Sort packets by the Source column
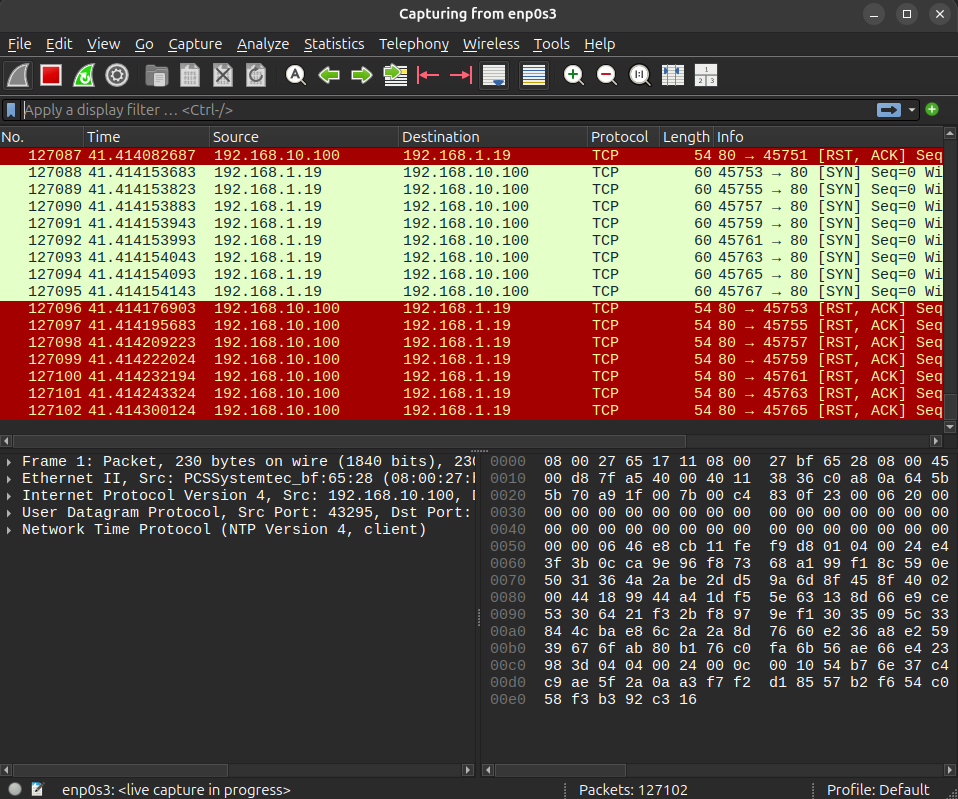This screenshot has height=799, width=958. [304, 137]
